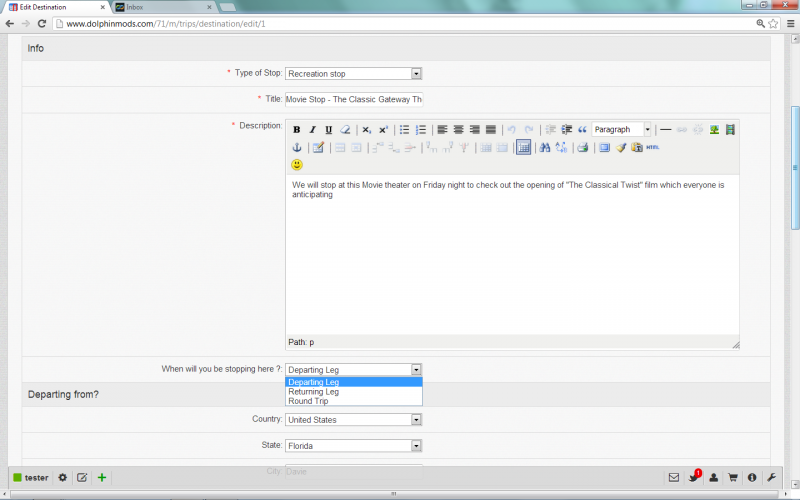Insert an emoticon with the smiley icon
The image size is (800, 500).
(297, 165)
